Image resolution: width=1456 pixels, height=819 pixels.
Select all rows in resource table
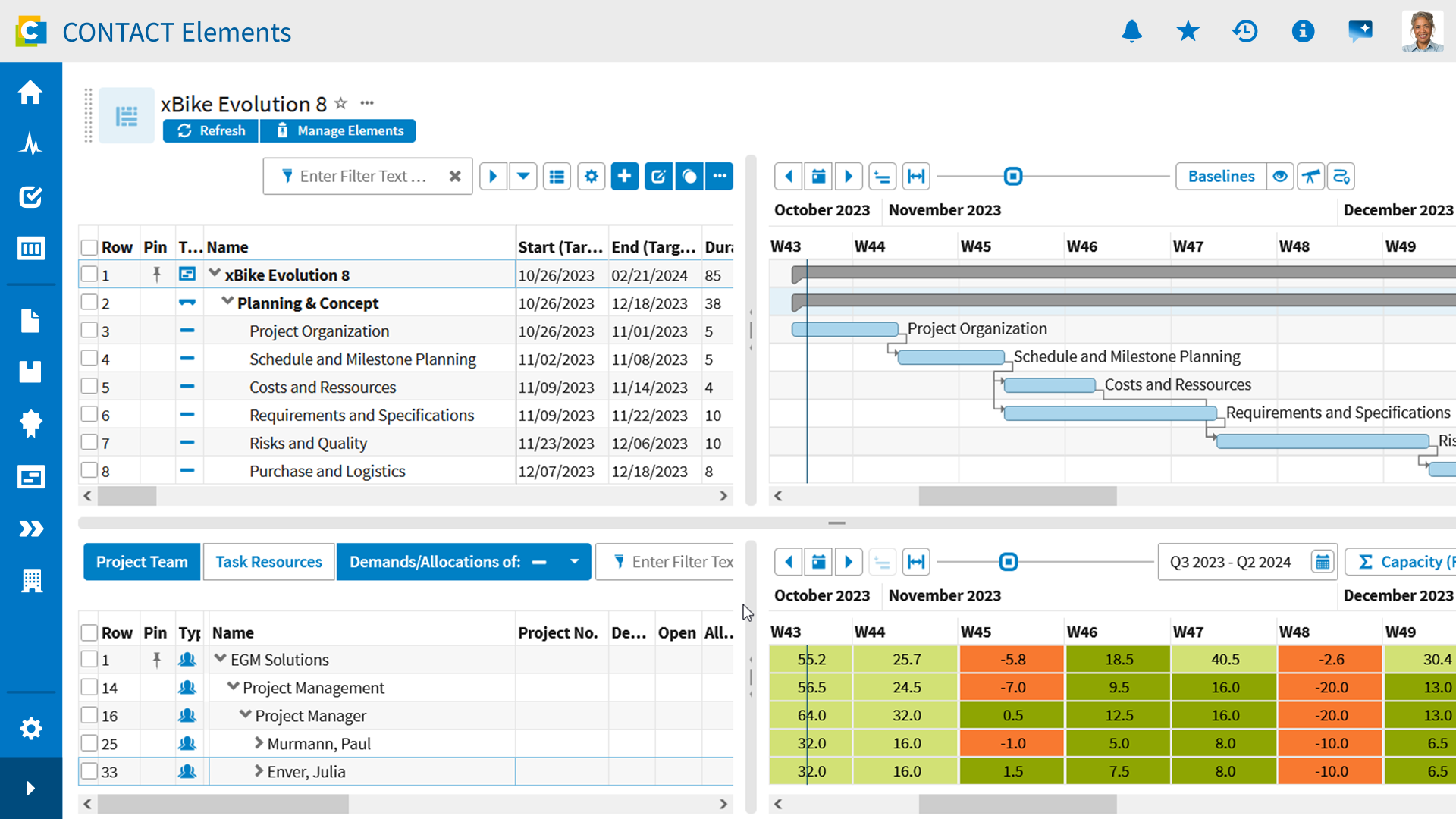coord(89,632)
